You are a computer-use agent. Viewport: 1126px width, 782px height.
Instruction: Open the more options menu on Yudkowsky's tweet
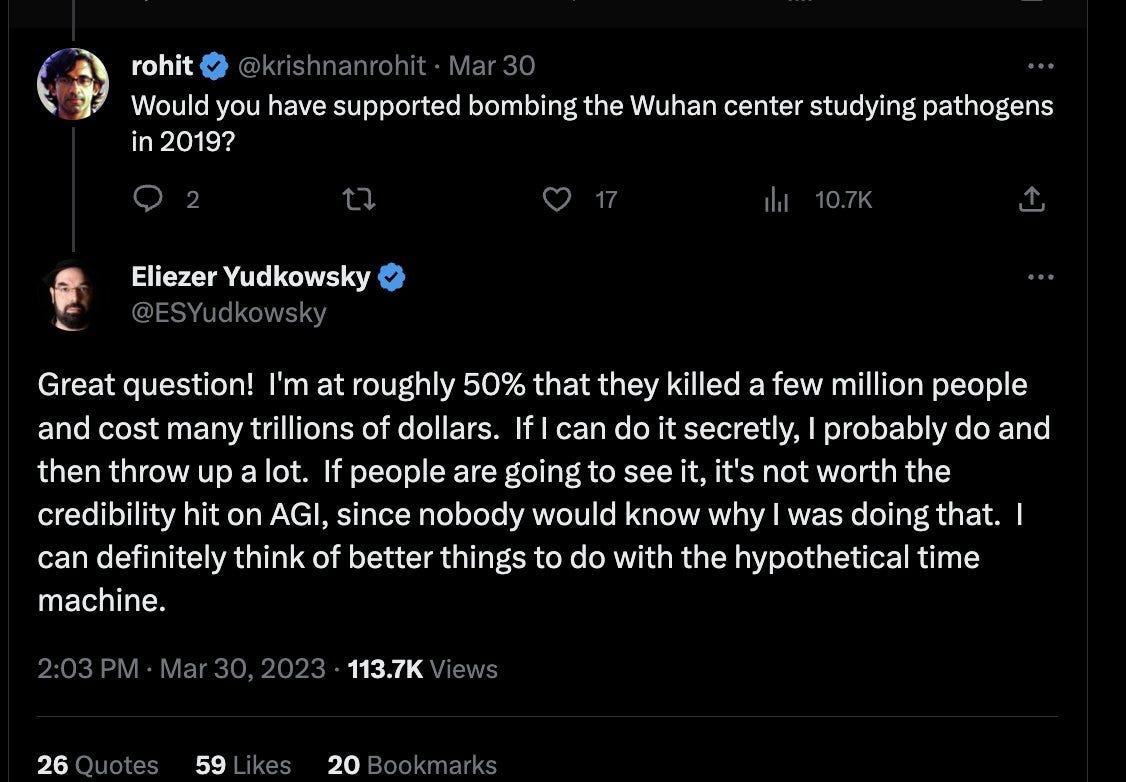pyautogui.click(x=1041, y=277)
